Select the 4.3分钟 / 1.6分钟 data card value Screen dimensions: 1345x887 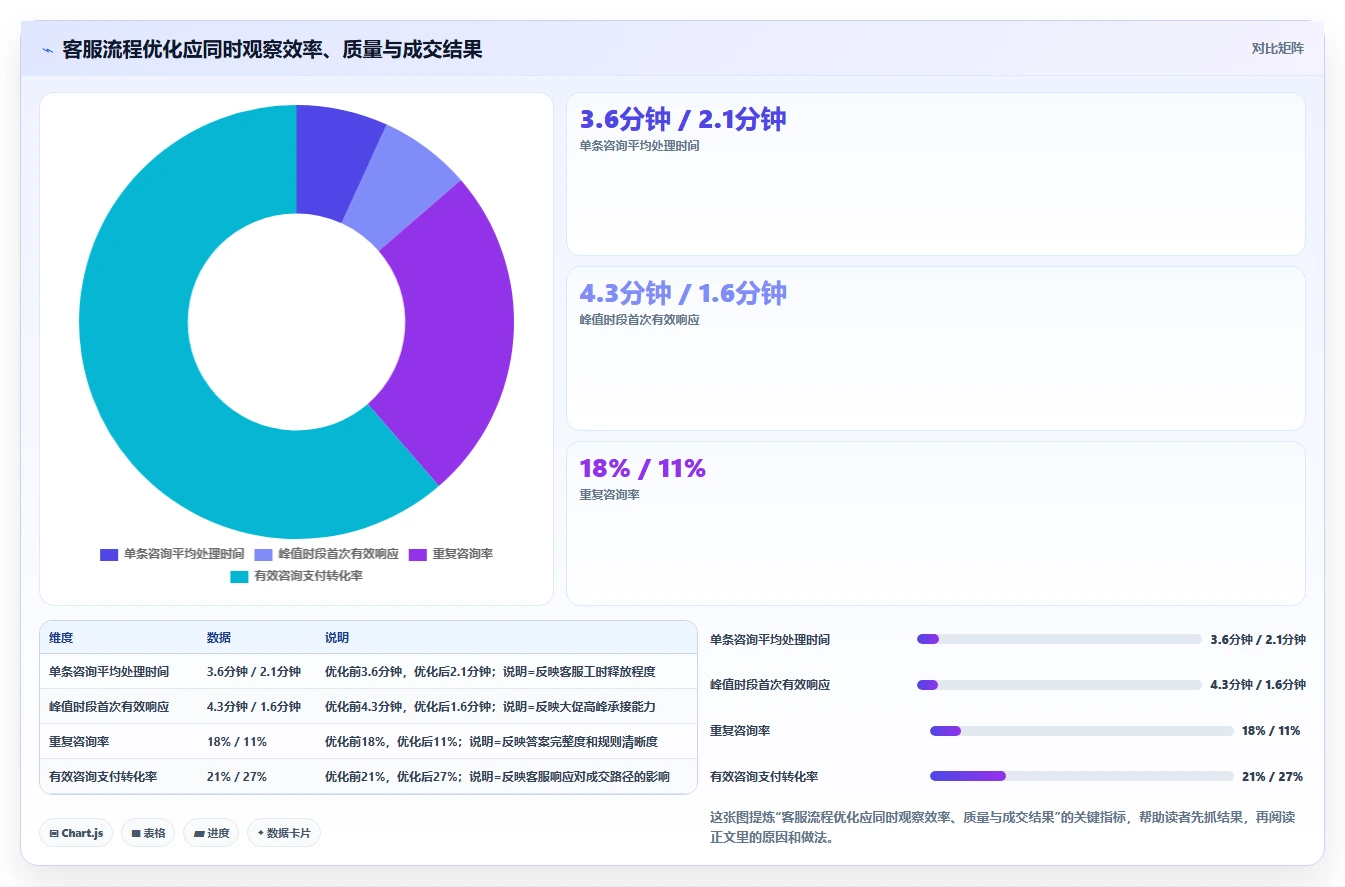pos(683,293)
